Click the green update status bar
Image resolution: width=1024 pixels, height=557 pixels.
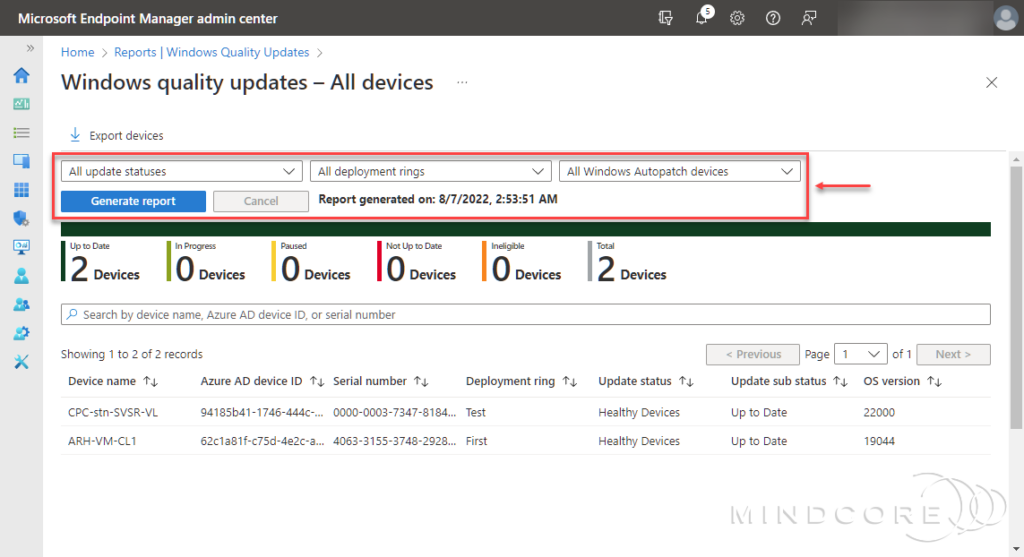[x=526, y=229]
